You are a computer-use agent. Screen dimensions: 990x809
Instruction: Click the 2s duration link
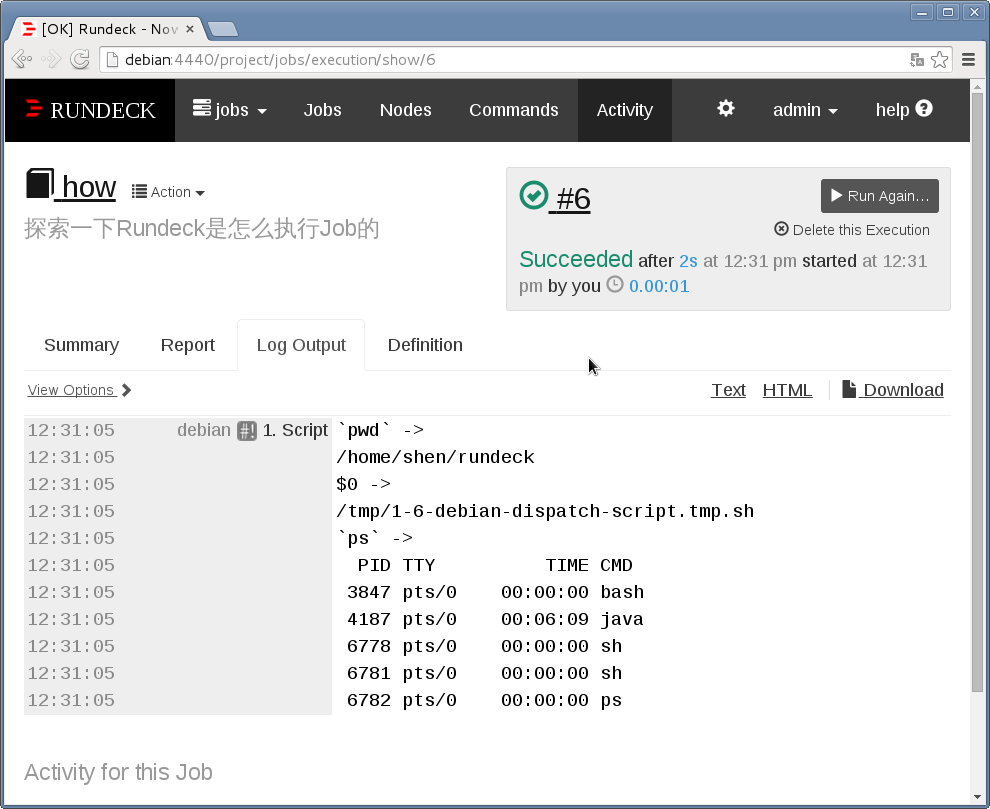[x=688, y=261]
